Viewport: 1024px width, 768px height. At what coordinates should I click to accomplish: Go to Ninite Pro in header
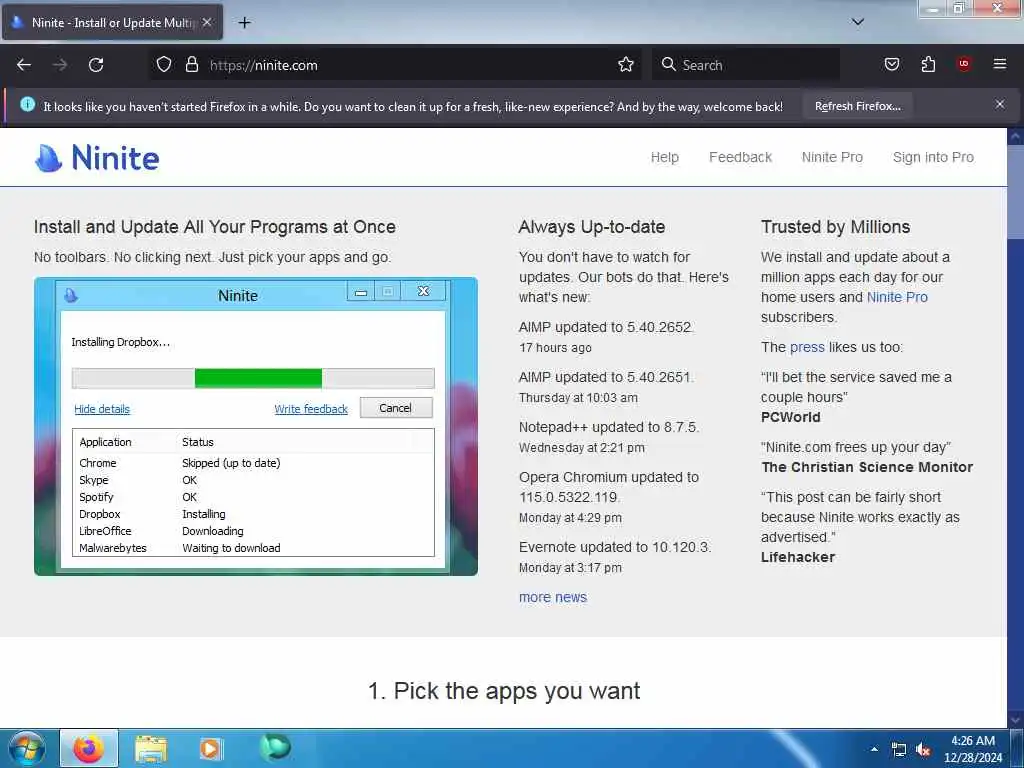coord(832,157)
